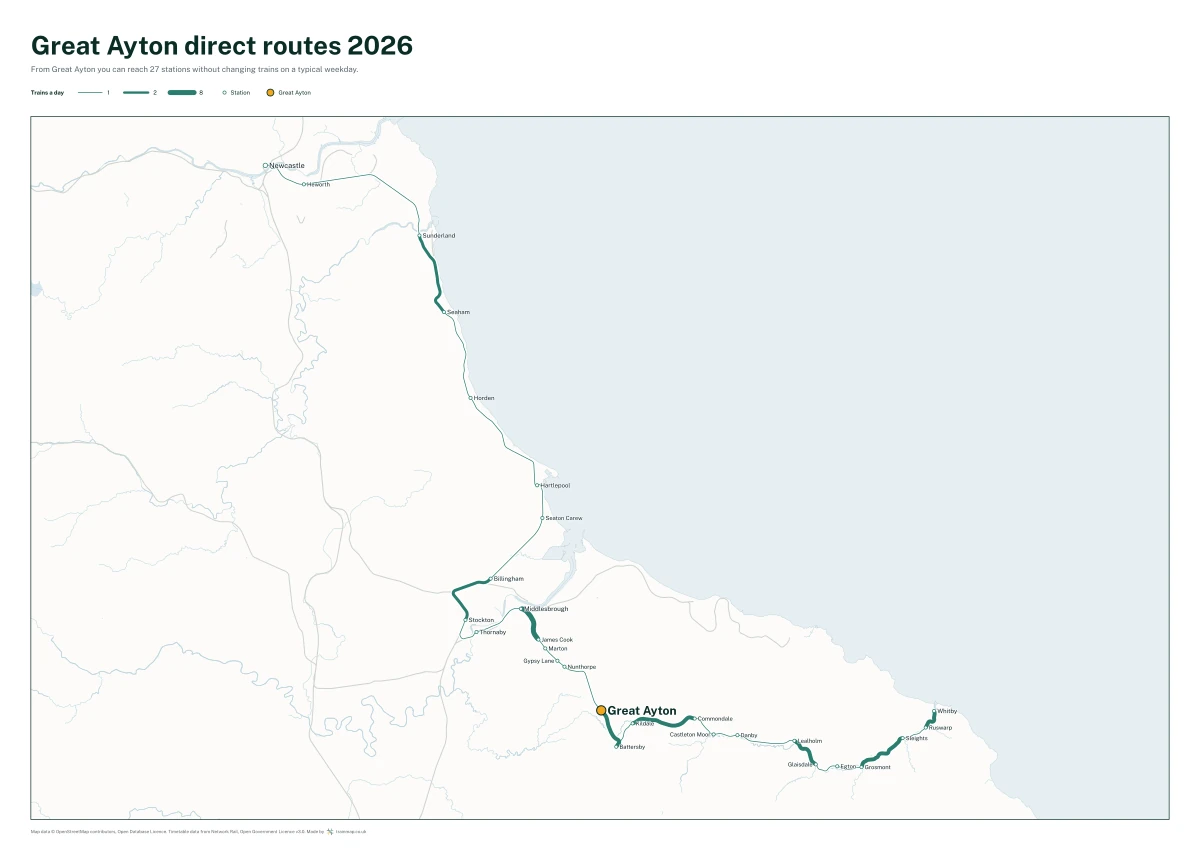1200x858 pixels.
Task: Select the thinnest legend line for 1 train
Action: 90,93
